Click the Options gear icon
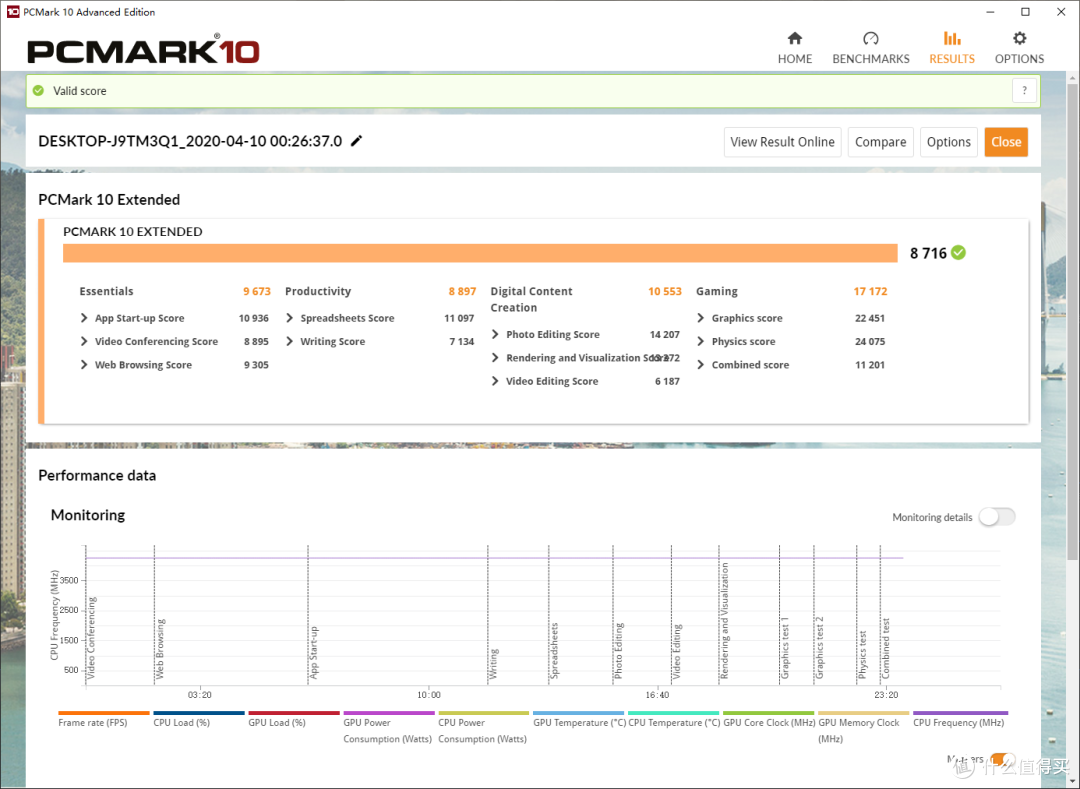1080x789 pixels. point(1019,39)
